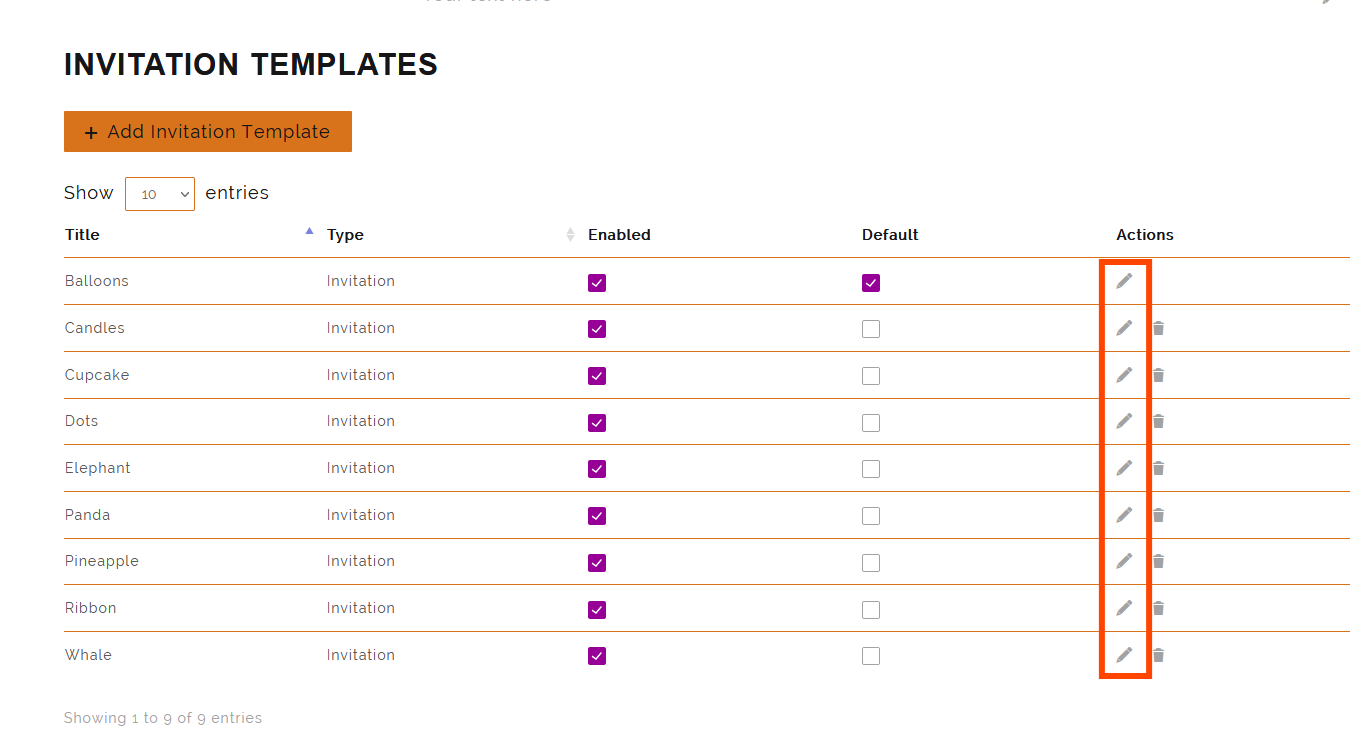Select the Pineapple title cell
This screenshot has width=1370, height=747.
(x=102, y=561)
